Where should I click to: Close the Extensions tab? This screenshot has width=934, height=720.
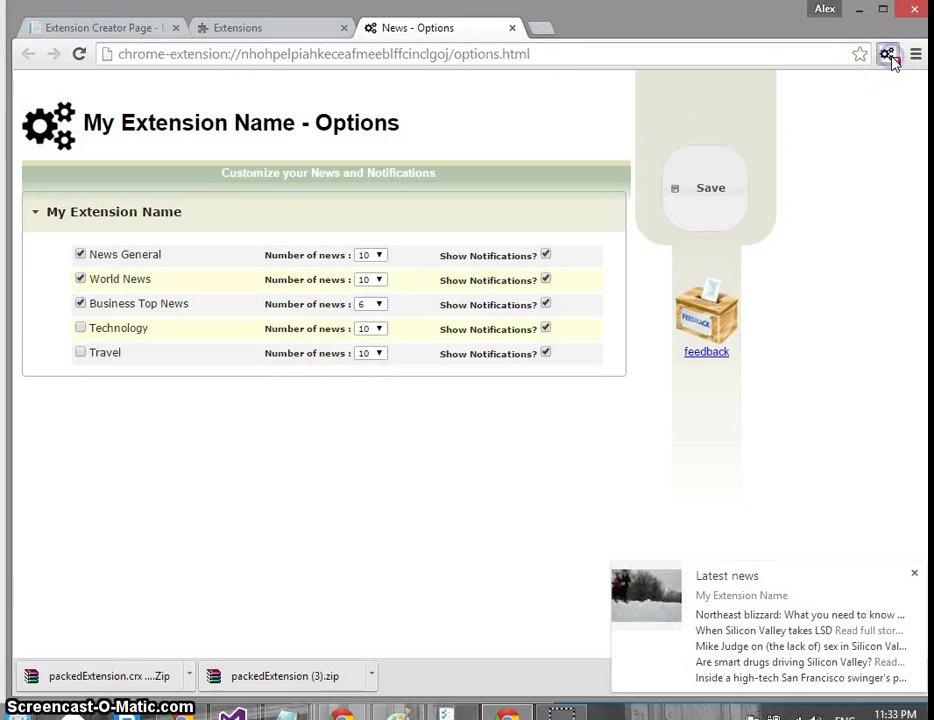(x=344, y=28)
